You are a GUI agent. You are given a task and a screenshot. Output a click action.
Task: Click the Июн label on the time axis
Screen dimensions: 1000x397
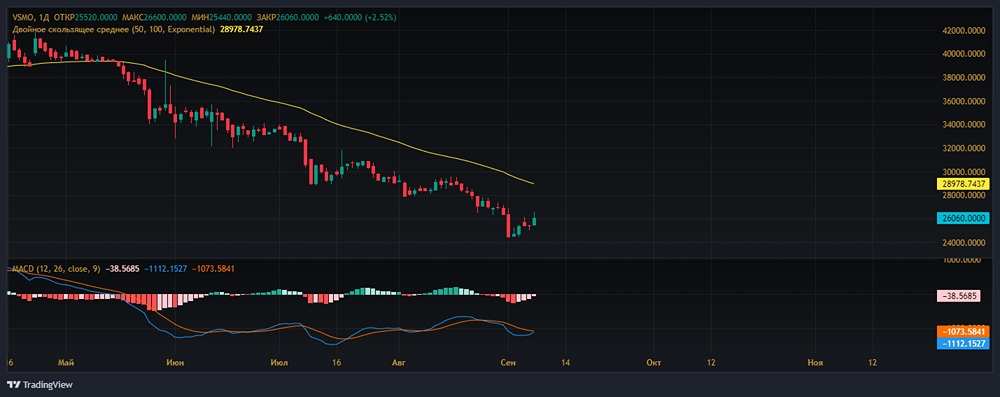click(x=175, y=363)
